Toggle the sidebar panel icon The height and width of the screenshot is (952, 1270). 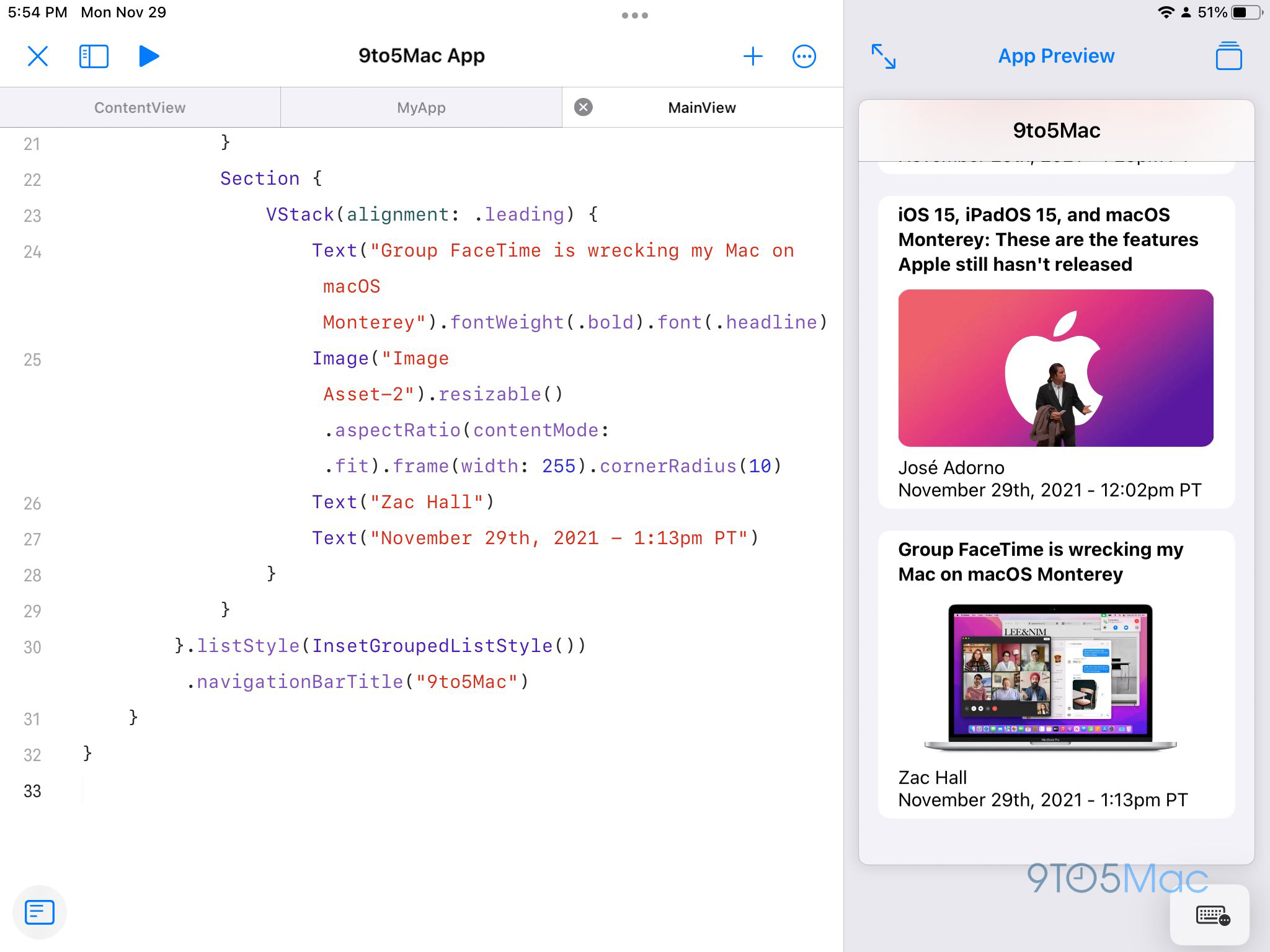coord(94,56)
